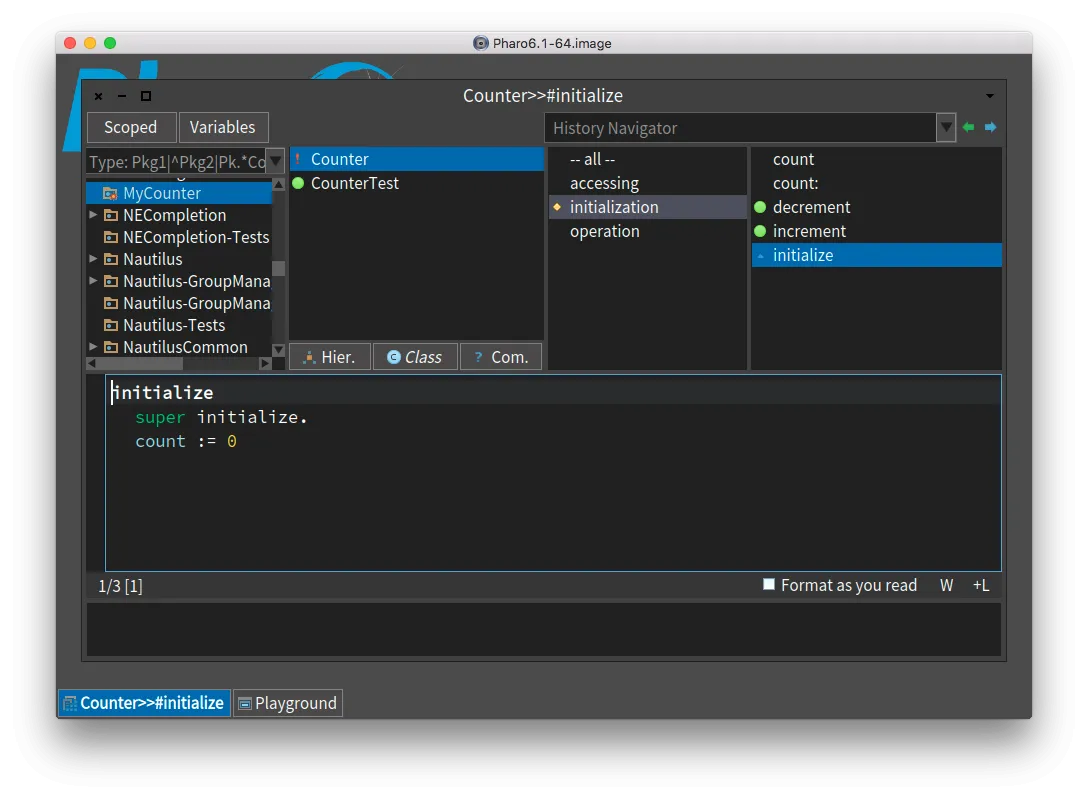Select the count method
This screenshot has width=1088, height=799.
pyautogui.click(x=876, y=159)
